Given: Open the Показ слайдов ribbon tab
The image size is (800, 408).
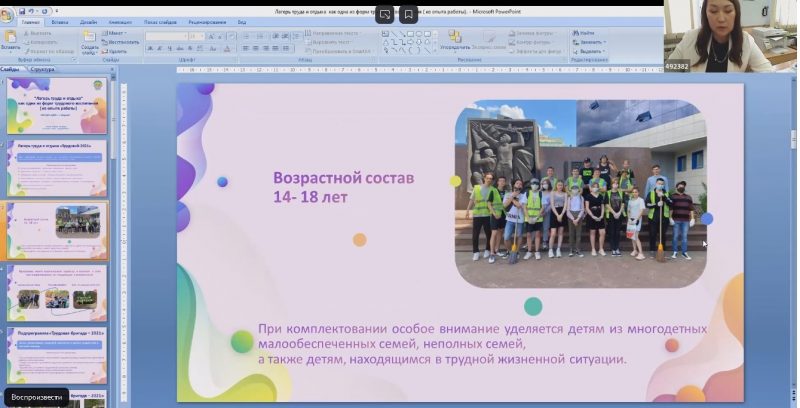Looking at the screenshot, I should (160, 22).
